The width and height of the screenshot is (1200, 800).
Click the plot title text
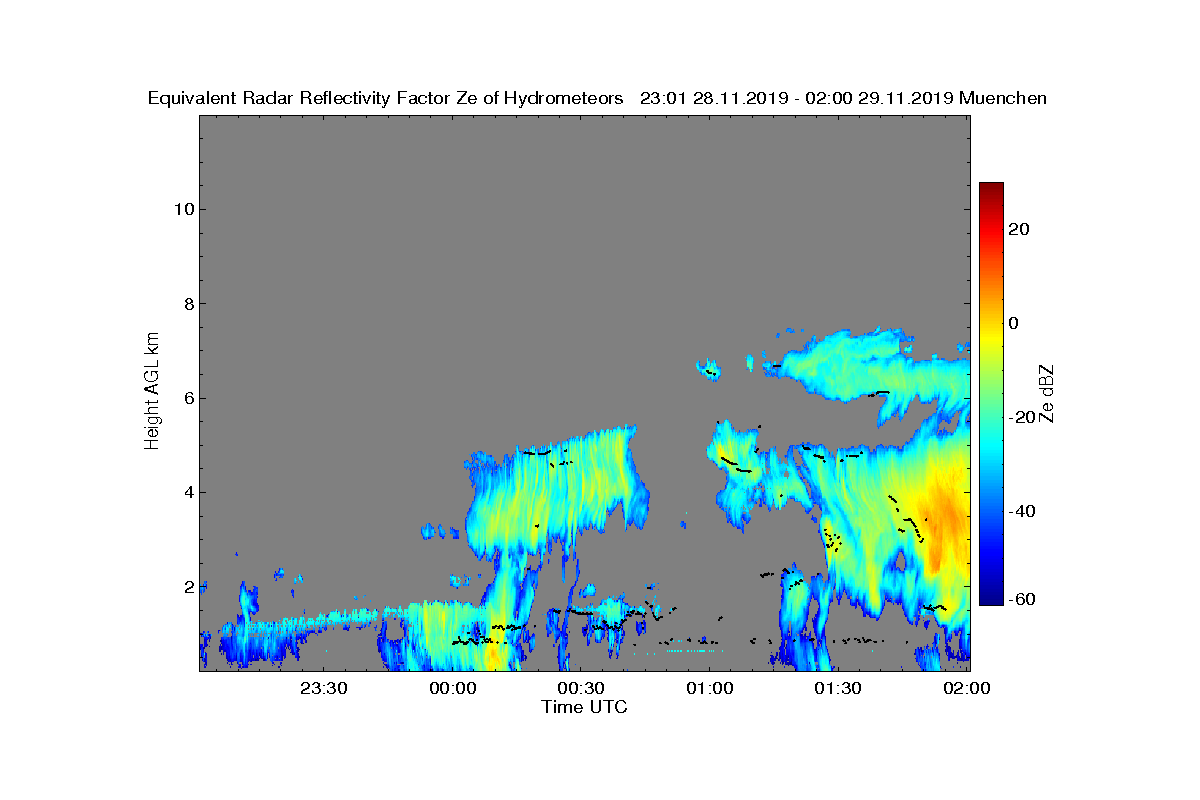point(597,98)
